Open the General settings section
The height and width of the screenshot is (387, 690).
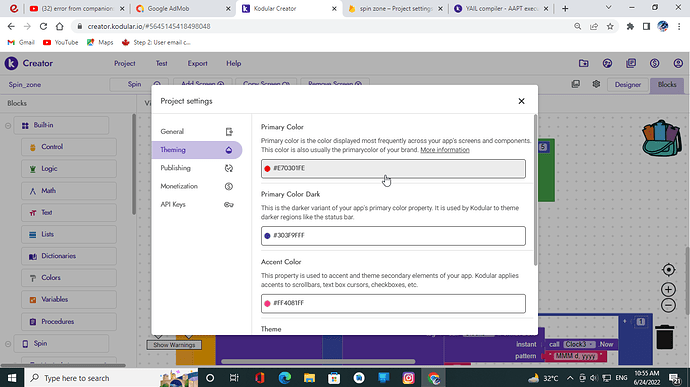click(x=197, y=132)
